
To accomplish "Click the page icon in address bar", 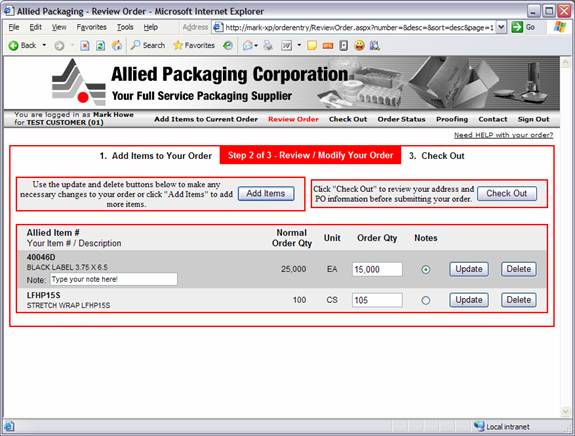I will coord(218,27).
